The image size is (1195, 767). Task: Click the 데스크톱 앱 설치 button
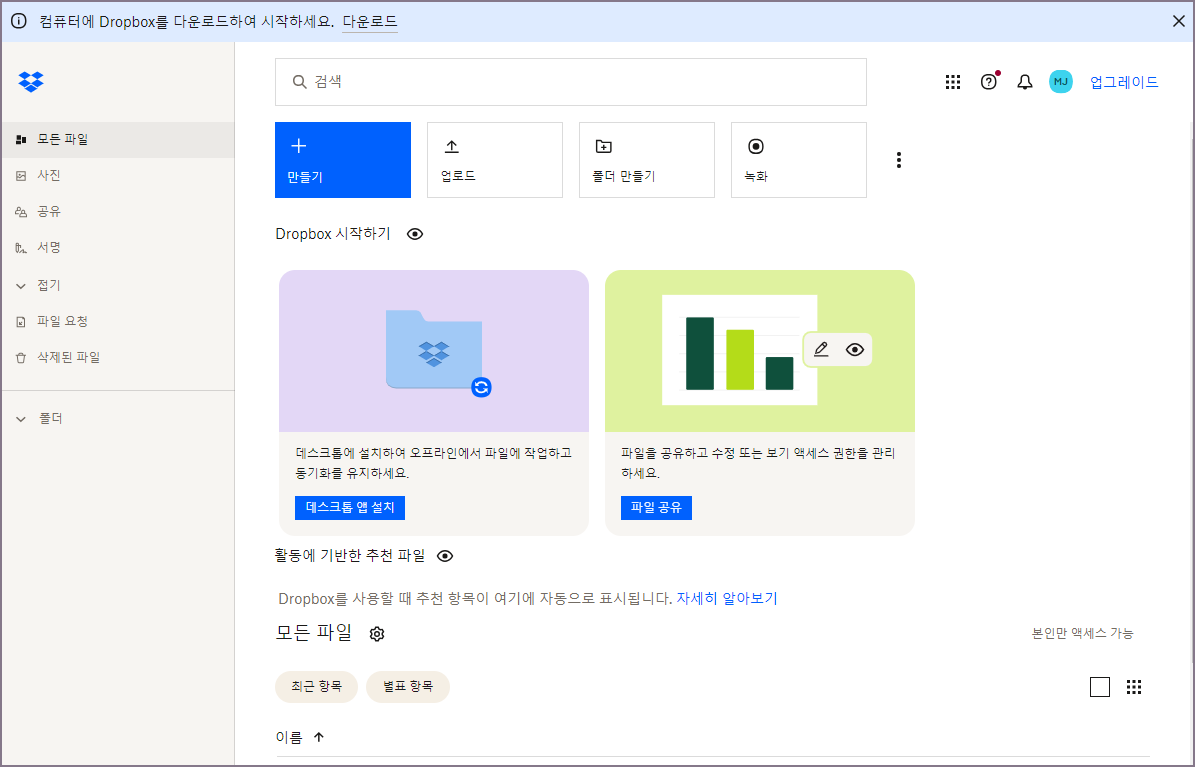pos(350,508)
